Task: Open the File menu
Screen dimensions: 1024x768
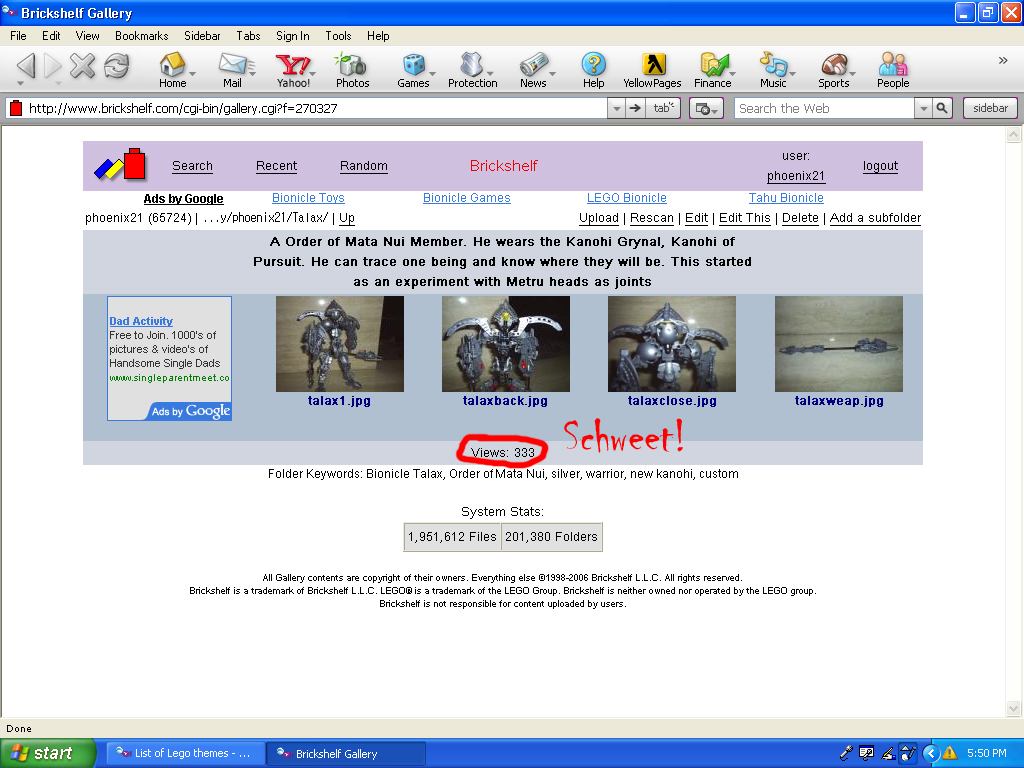Action: point(18,36)
